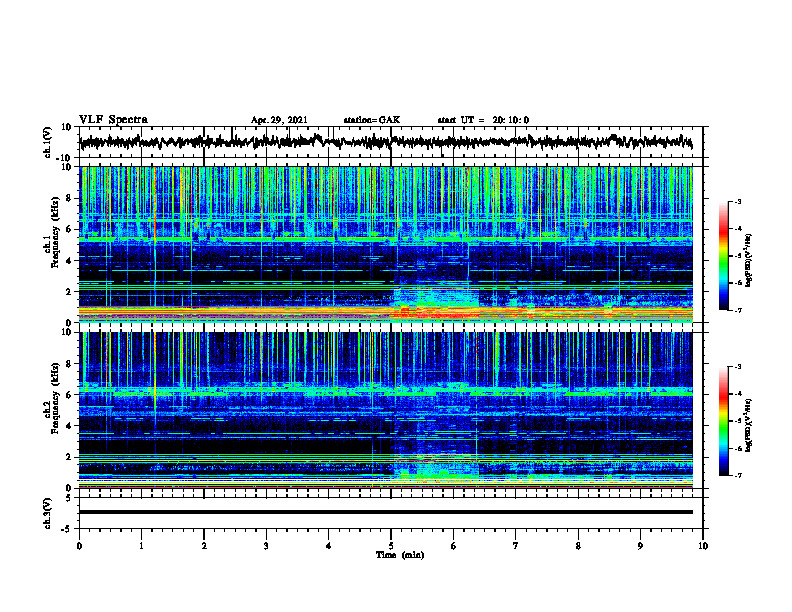Click the '-7' tick on the ch.1 colorbar

click(738, 310)
